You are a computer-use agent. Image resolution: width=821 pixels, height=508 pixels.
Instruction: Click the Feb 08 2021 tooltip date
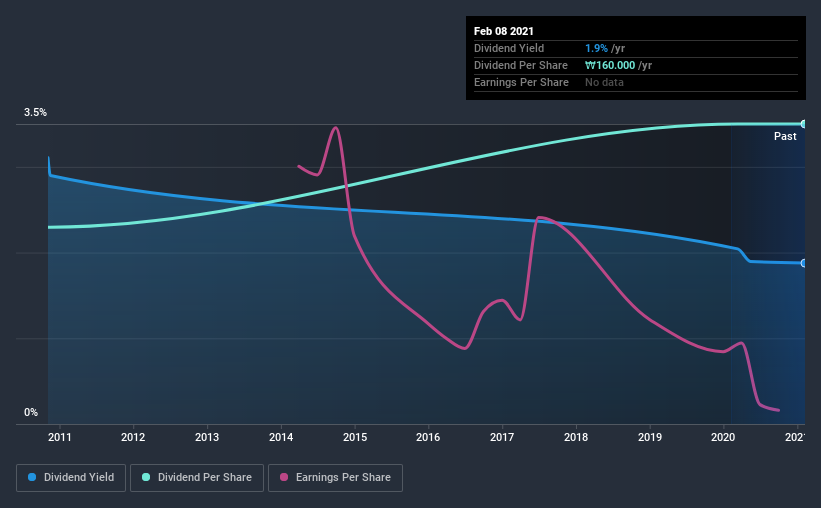[504, 31]
